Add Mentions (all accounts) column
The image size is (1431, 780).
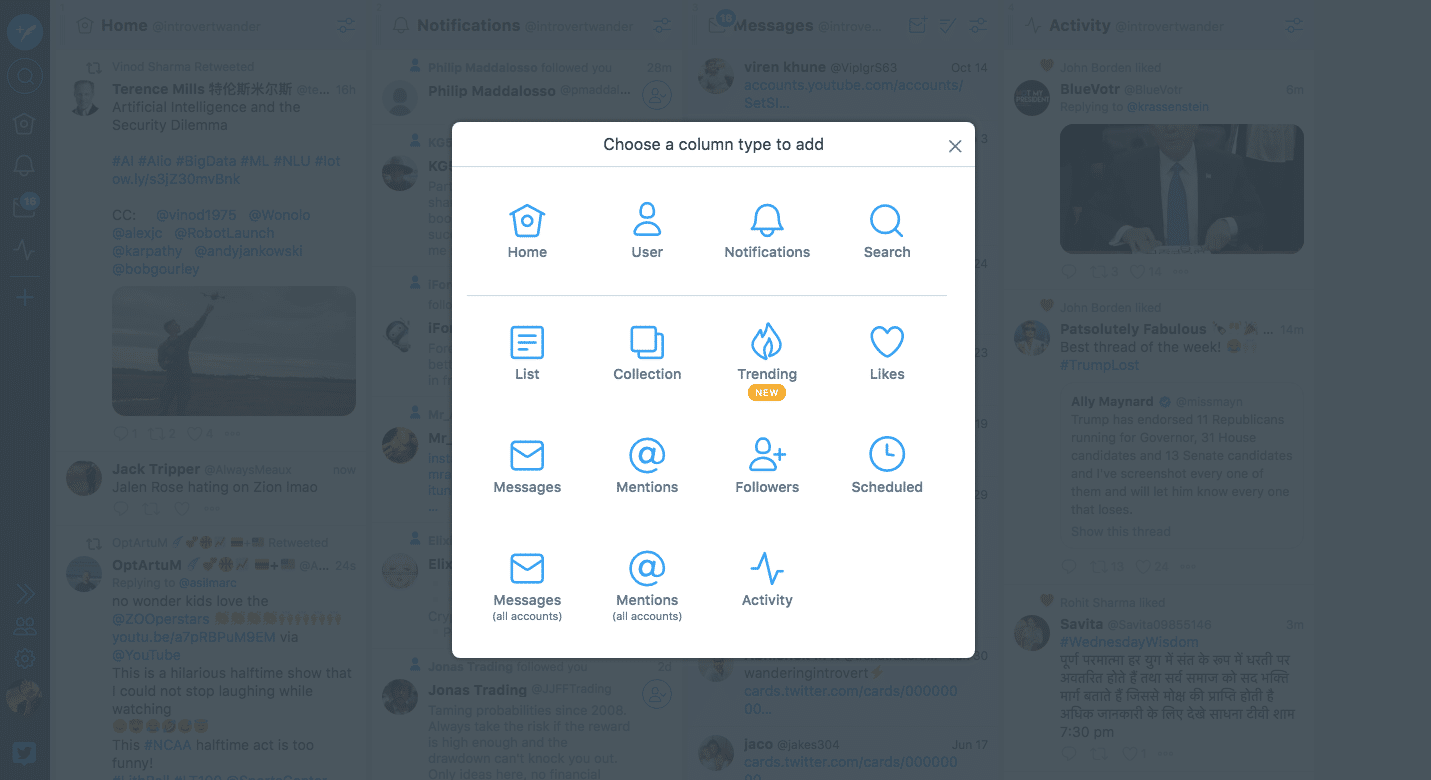pos(647,586)
